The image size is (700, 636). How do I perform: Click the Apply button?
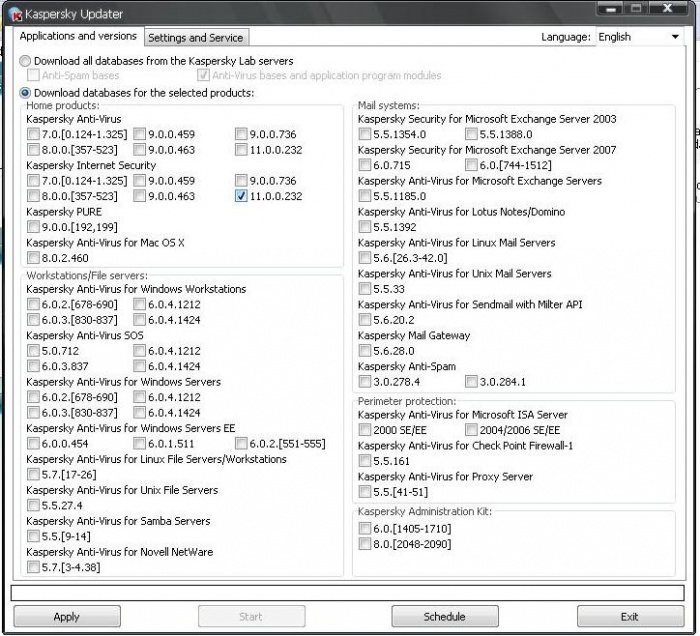tap(67, 616)
